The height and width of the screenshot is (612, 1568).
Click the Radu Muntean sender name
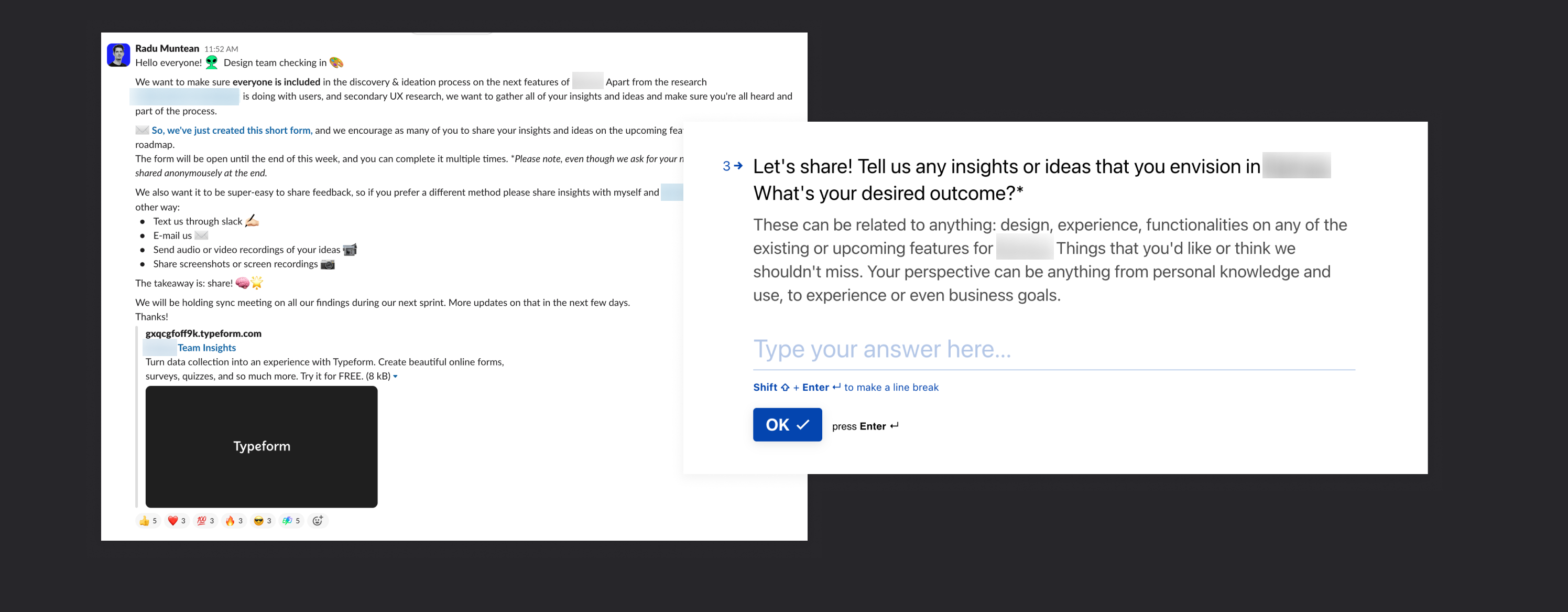coord(167,48)
